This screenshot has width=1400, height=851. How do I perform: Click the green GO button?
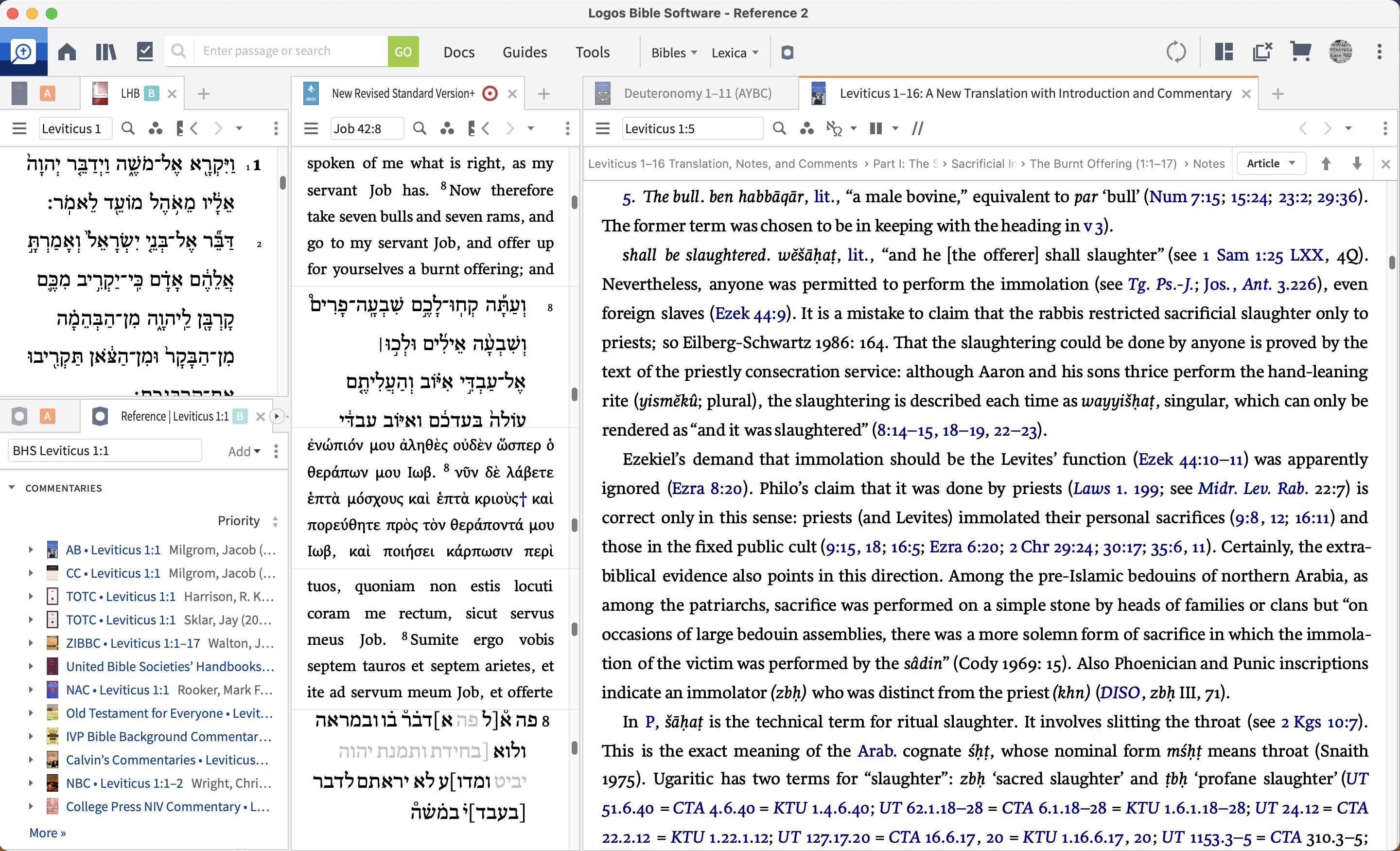(403, 52)
